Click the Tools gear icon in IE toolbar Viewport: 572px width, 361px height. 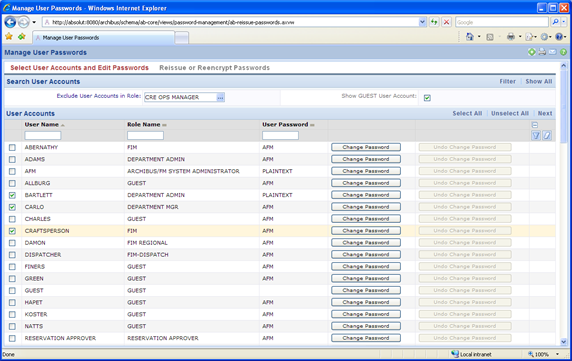(544, 37)
